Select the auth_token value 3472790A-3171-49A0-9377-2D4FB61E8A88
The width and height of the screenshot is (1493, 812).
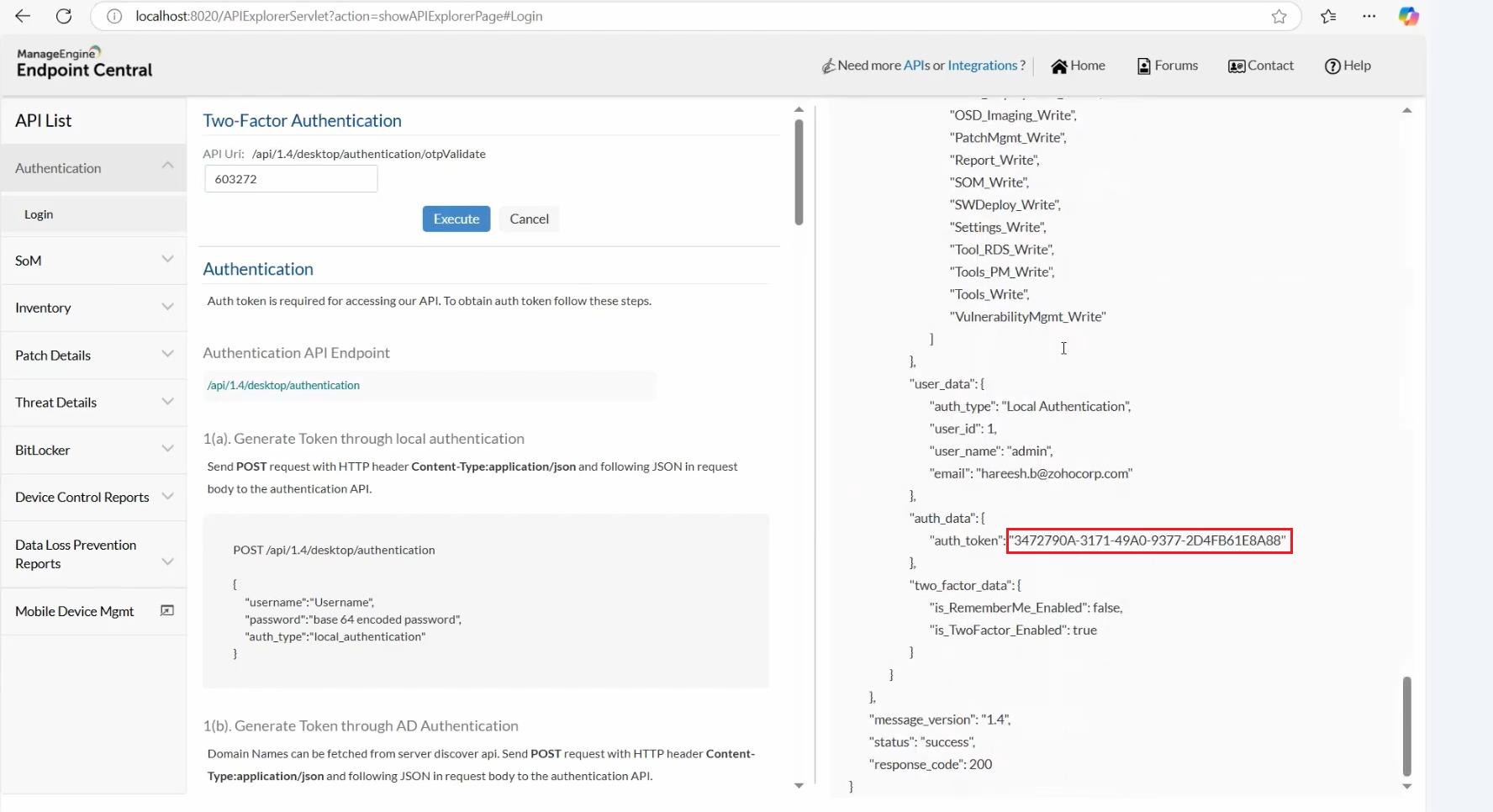pyautogui.click(x=1149, y=540)
